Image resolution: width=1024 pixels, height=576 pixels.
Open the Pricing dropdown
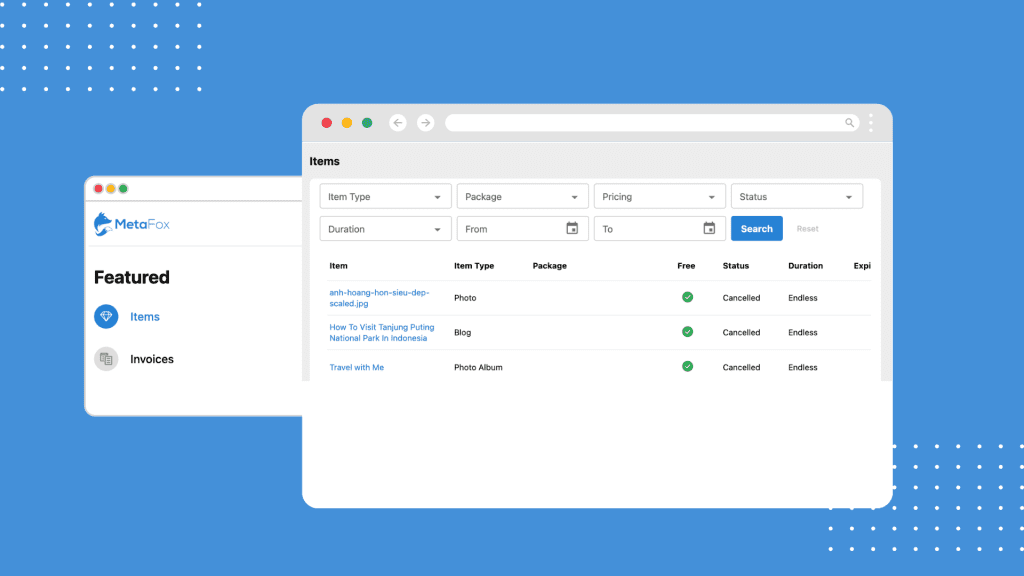(x=659, y=197)
